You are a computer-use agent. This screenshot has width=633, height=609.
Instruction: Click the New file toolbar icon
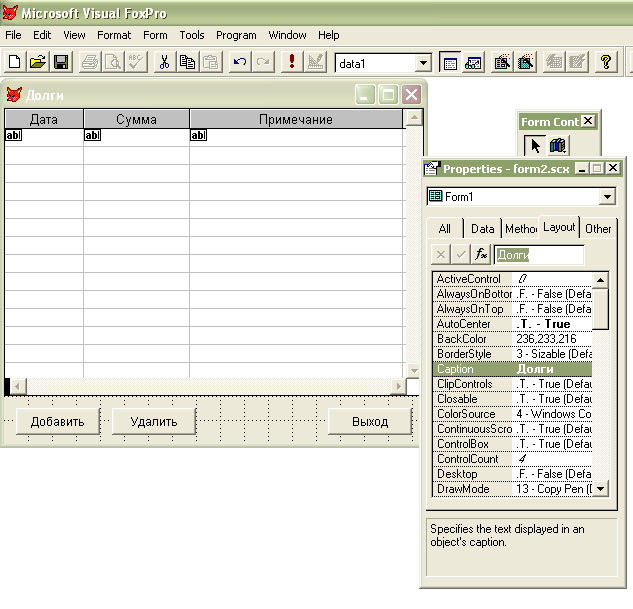14,63
